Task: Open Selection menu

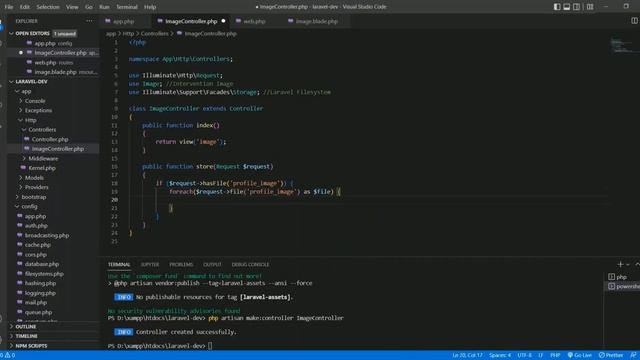Action: 48,7
